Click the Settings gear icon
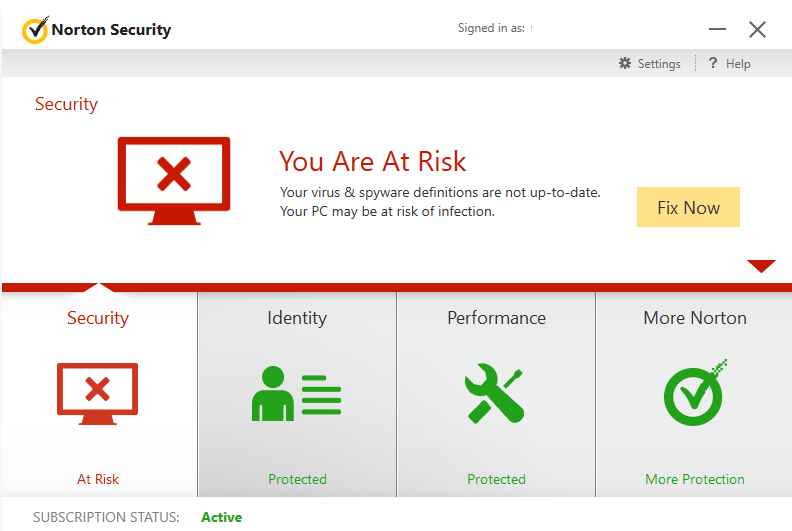This screenshot has height=531, width=792. tap(625, 64)
